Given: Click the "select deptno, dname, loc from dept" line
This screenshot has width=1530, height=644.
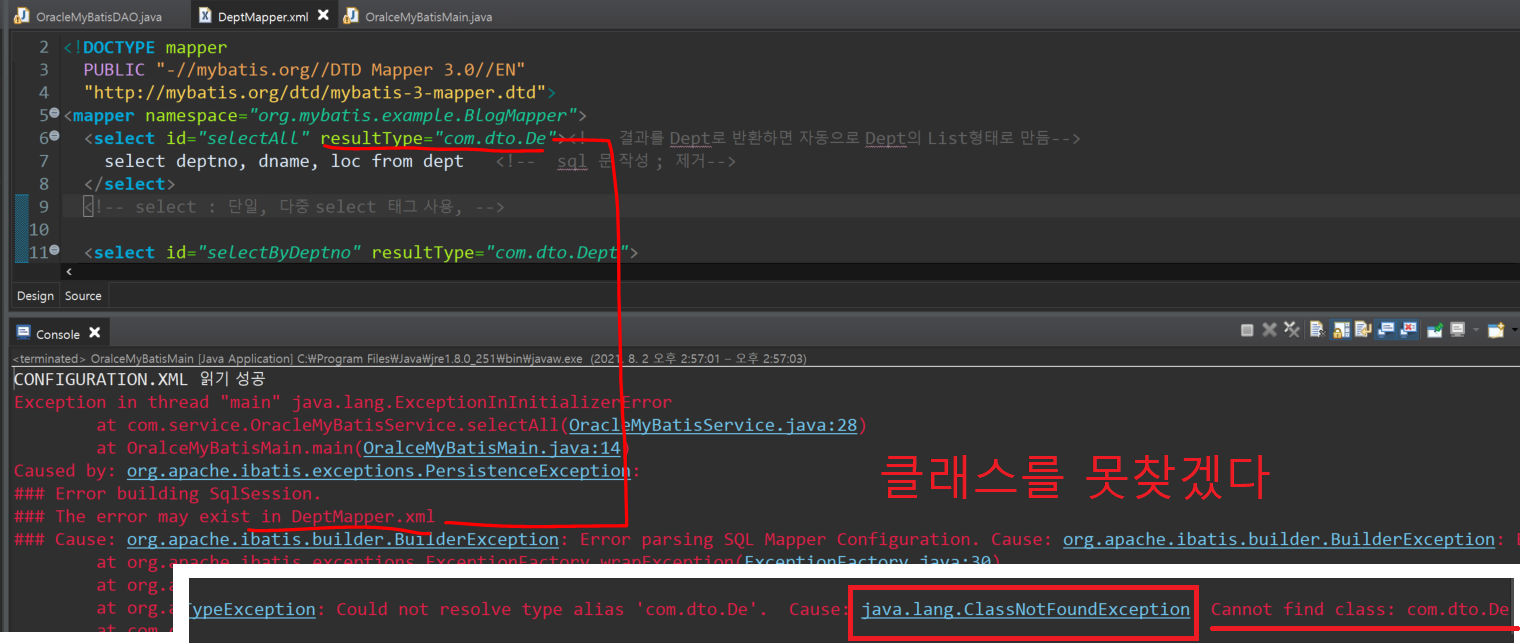Looking at the screenshot, I should pyautogui.click(x=284, y=161).
